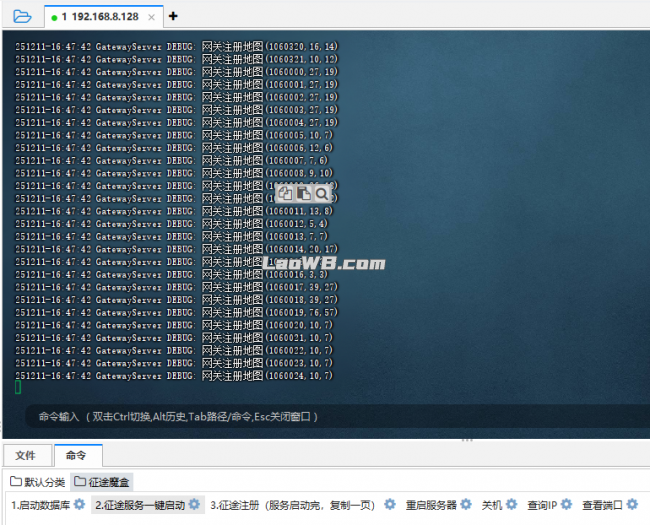The height and width of the screenshot is (525, 650).
Task: Open gear settings for 关机 command
Action: click(x=511, y=505)
